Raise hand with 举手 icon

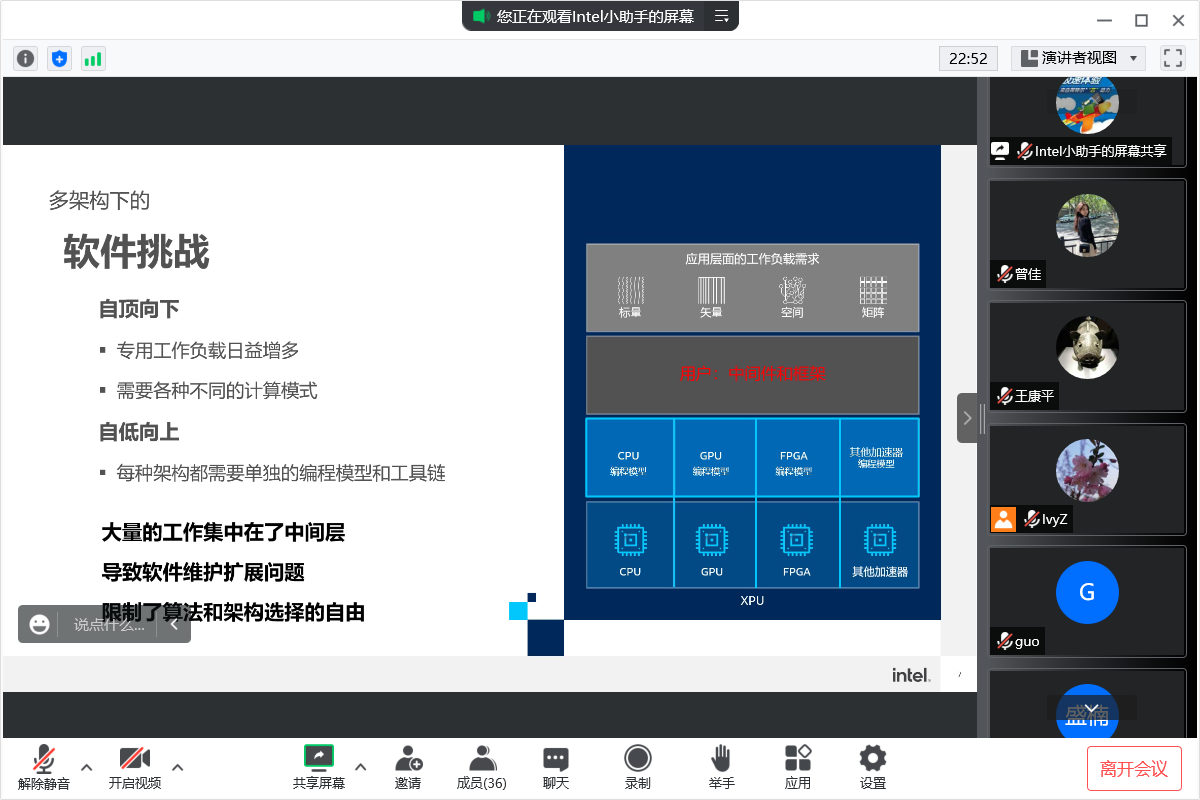click(721, 767)
